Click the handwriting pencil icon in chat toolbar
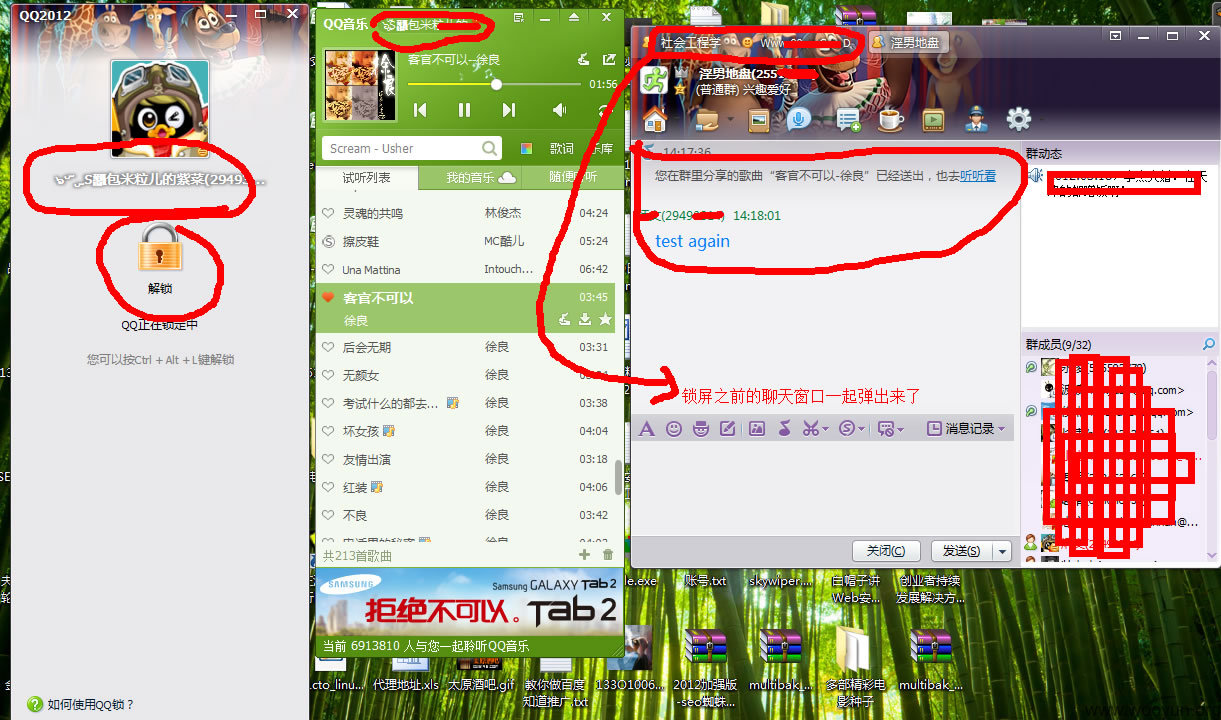 click(728, 428)
